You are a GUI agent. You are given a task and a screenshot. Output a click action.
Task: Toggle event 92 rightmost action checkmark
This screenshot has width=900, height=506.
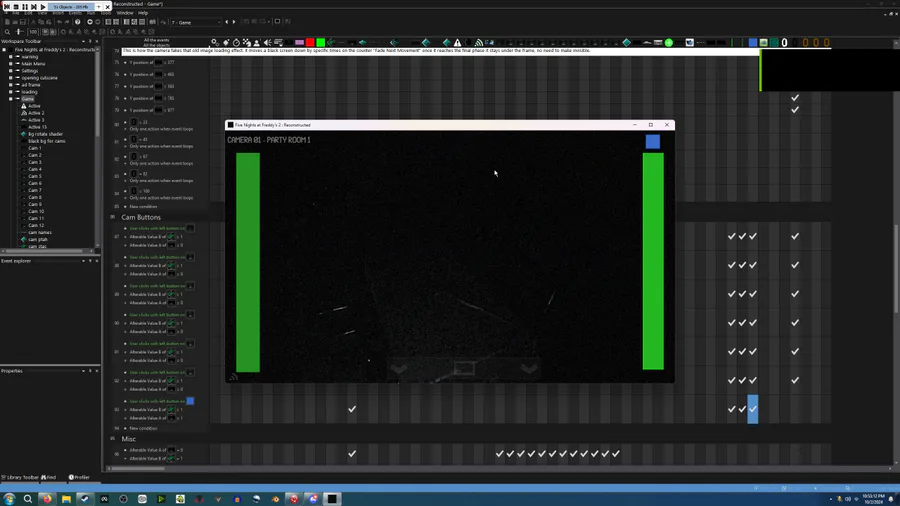tap(795, 380)
